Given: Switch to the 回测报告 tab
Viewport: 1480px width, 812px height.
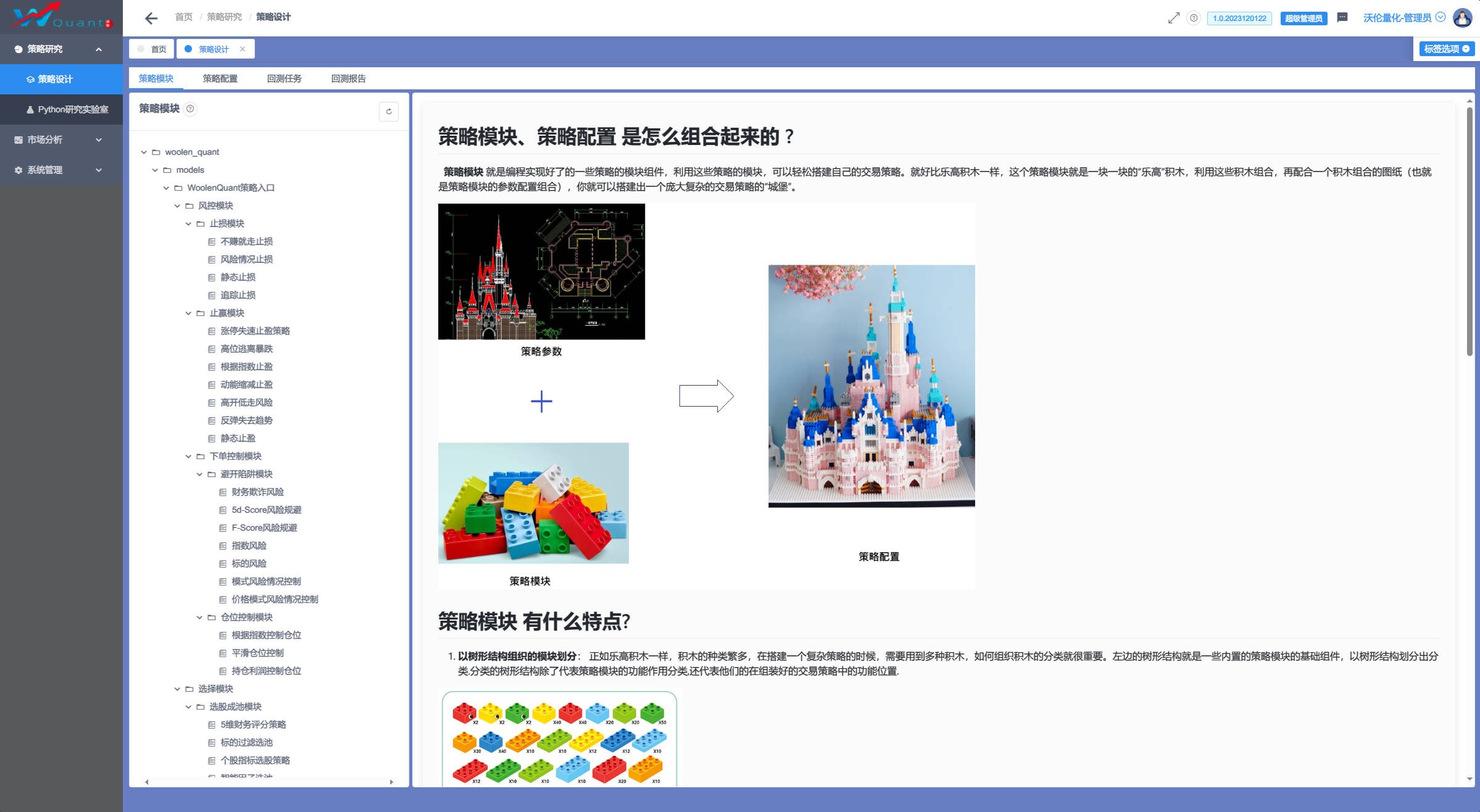Looking at the screenshot, I should (348, 78).
